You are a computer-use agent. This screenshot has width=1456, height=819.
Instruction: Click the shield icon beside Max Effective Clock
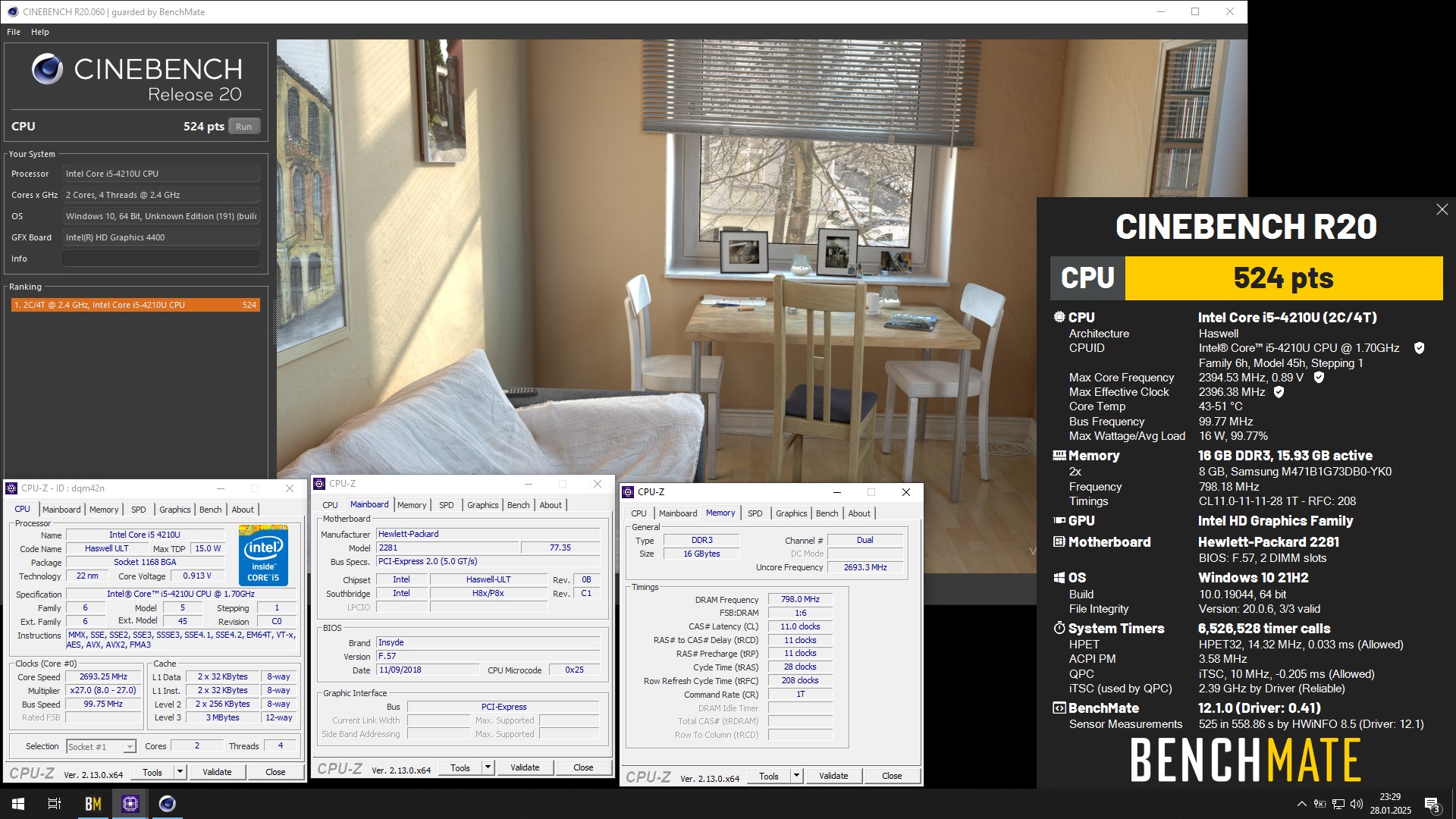click(x=1279, y=392)
